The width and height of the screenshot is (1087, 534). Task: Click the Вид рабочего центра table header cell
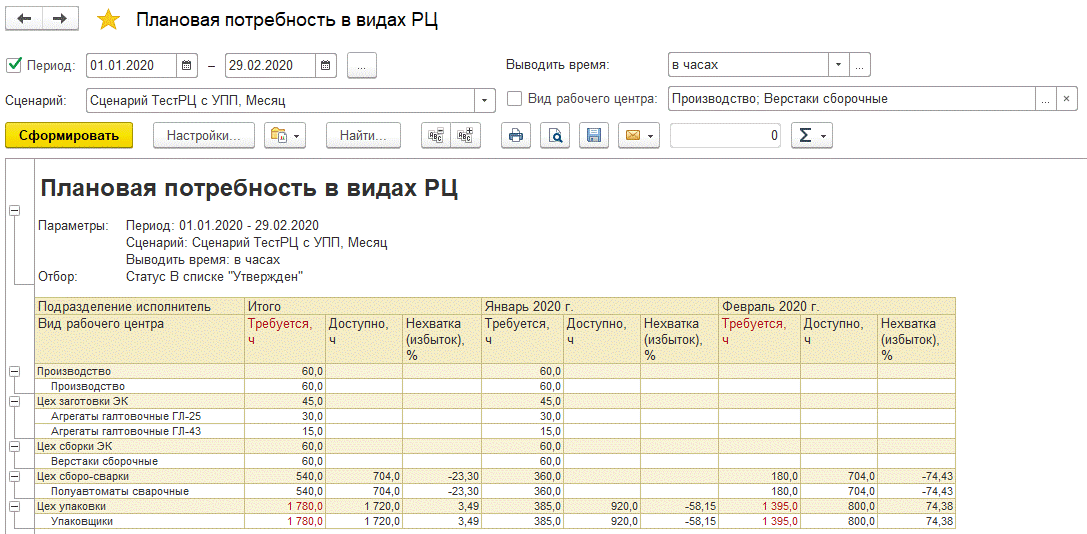pyautogui.click(x=139, y=339)
